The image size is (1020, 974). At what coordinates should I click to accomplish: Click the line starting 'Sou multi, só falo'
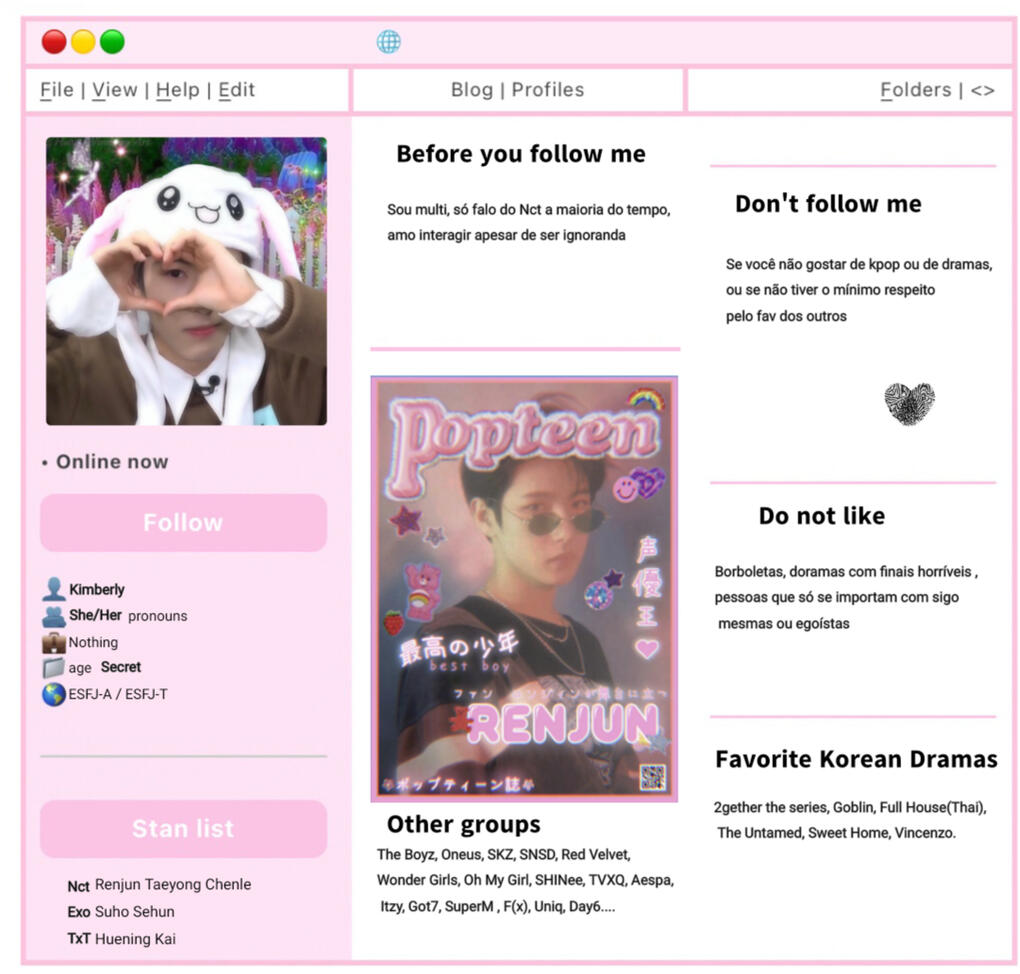point(529,210)
